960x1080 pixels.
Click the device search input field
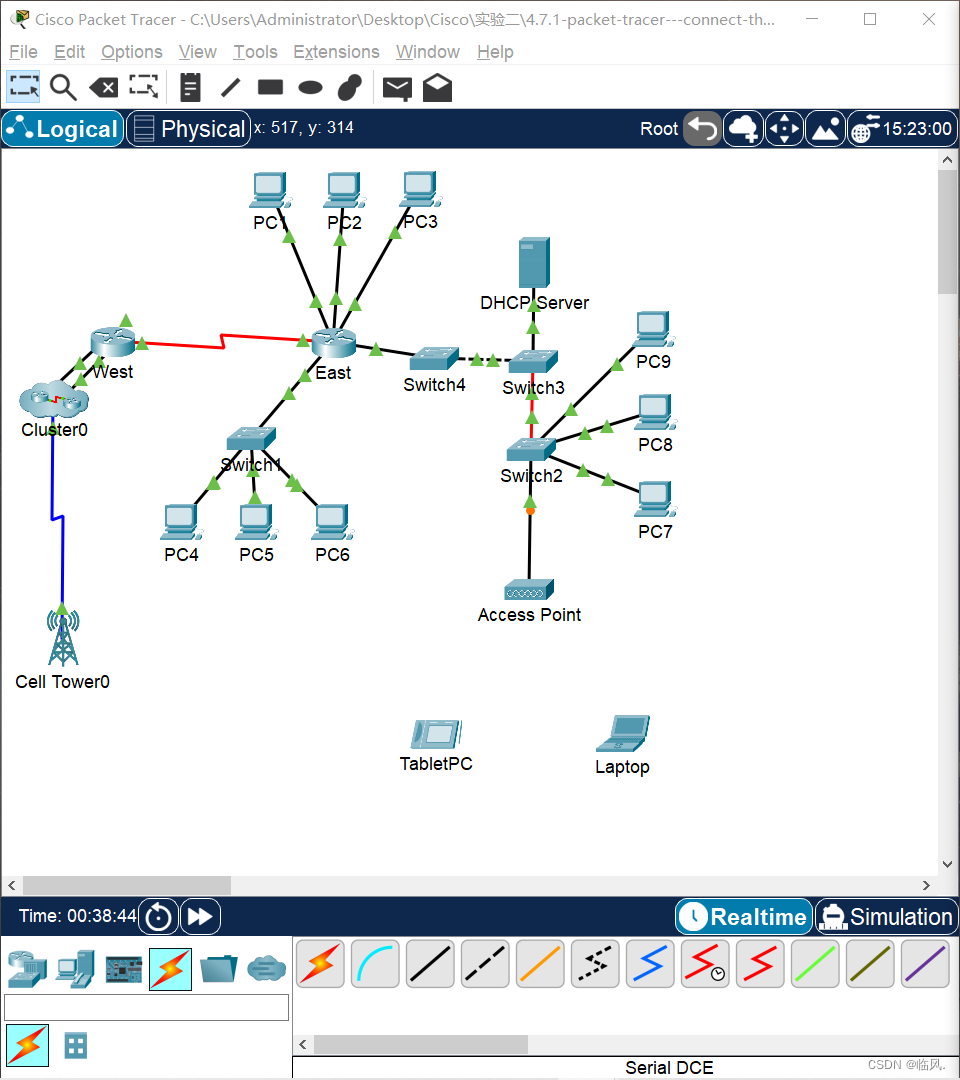pos(146,1007)
